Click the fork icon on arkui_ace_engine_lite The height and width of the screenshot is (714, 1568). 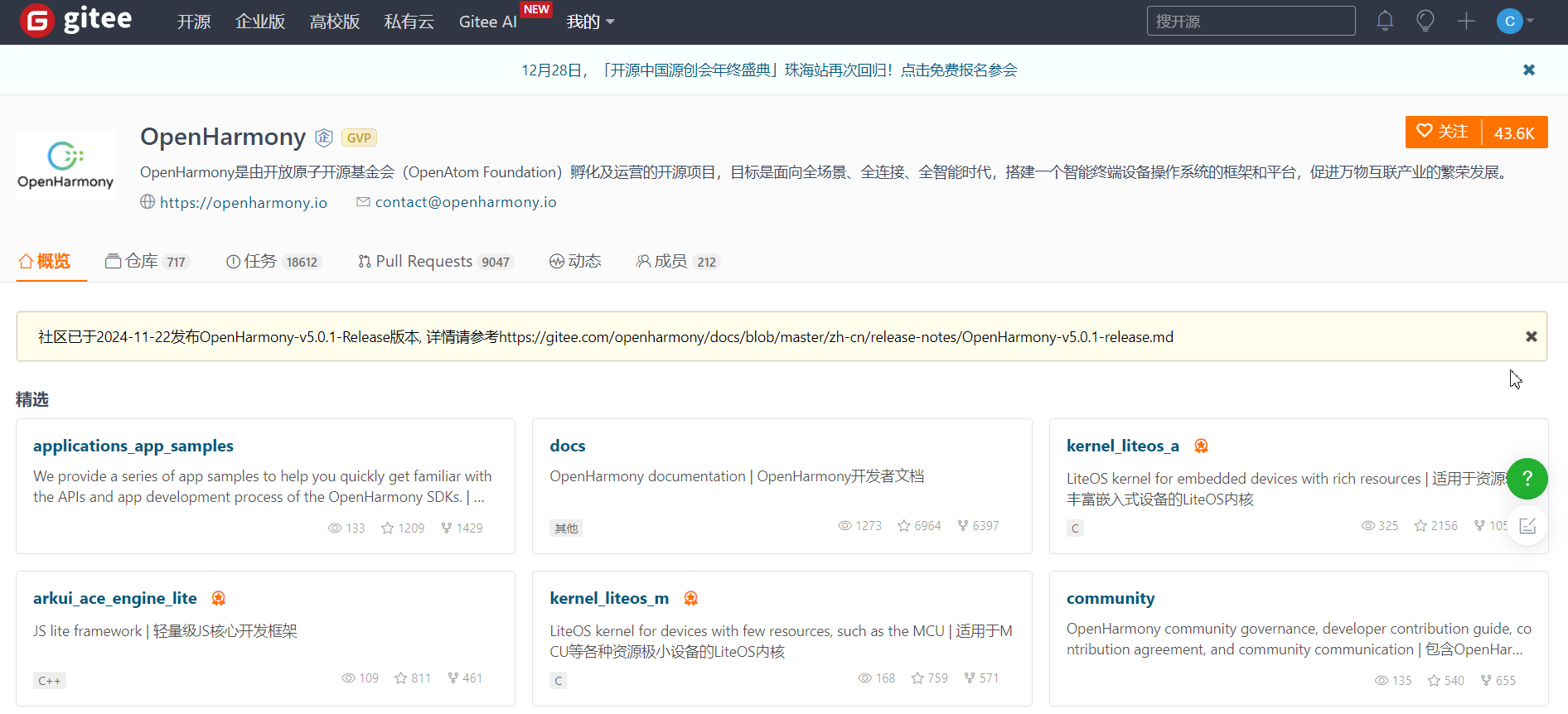pyautogui.click(x=453, y=678)
